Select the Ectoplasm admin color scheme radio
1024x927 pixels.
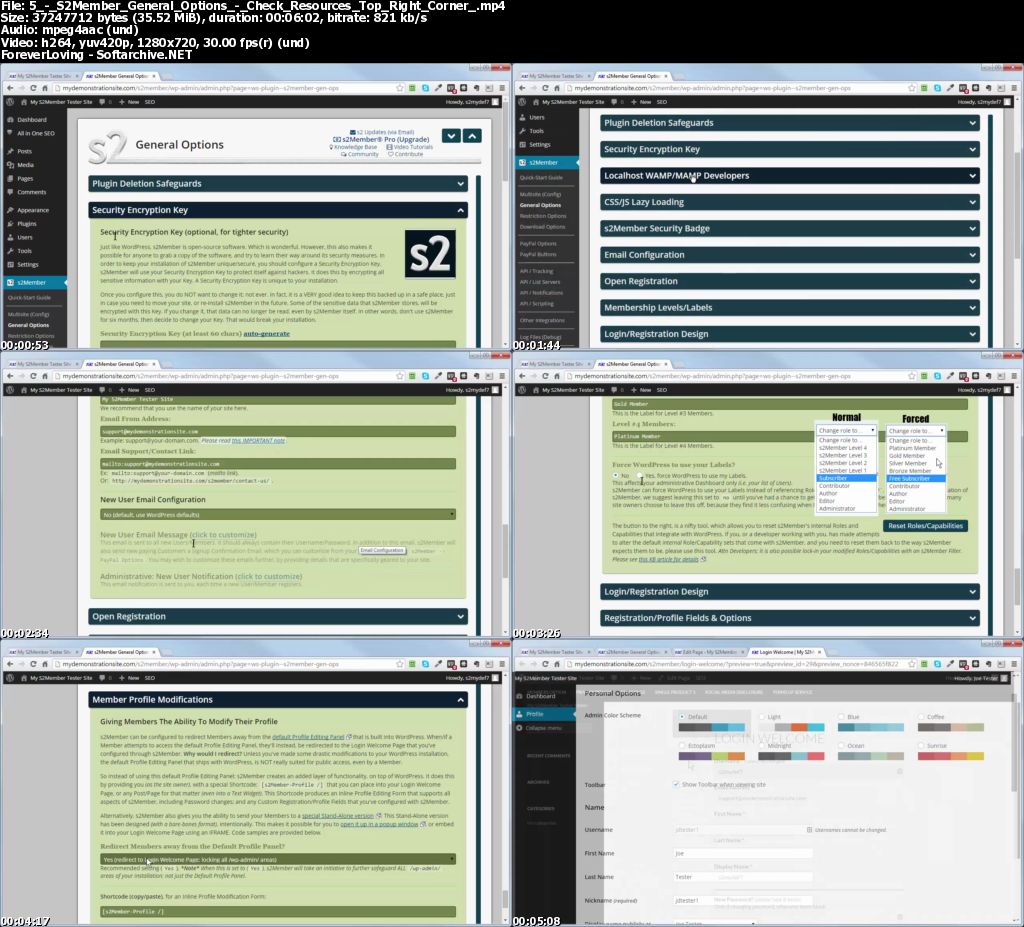(682, 745)
